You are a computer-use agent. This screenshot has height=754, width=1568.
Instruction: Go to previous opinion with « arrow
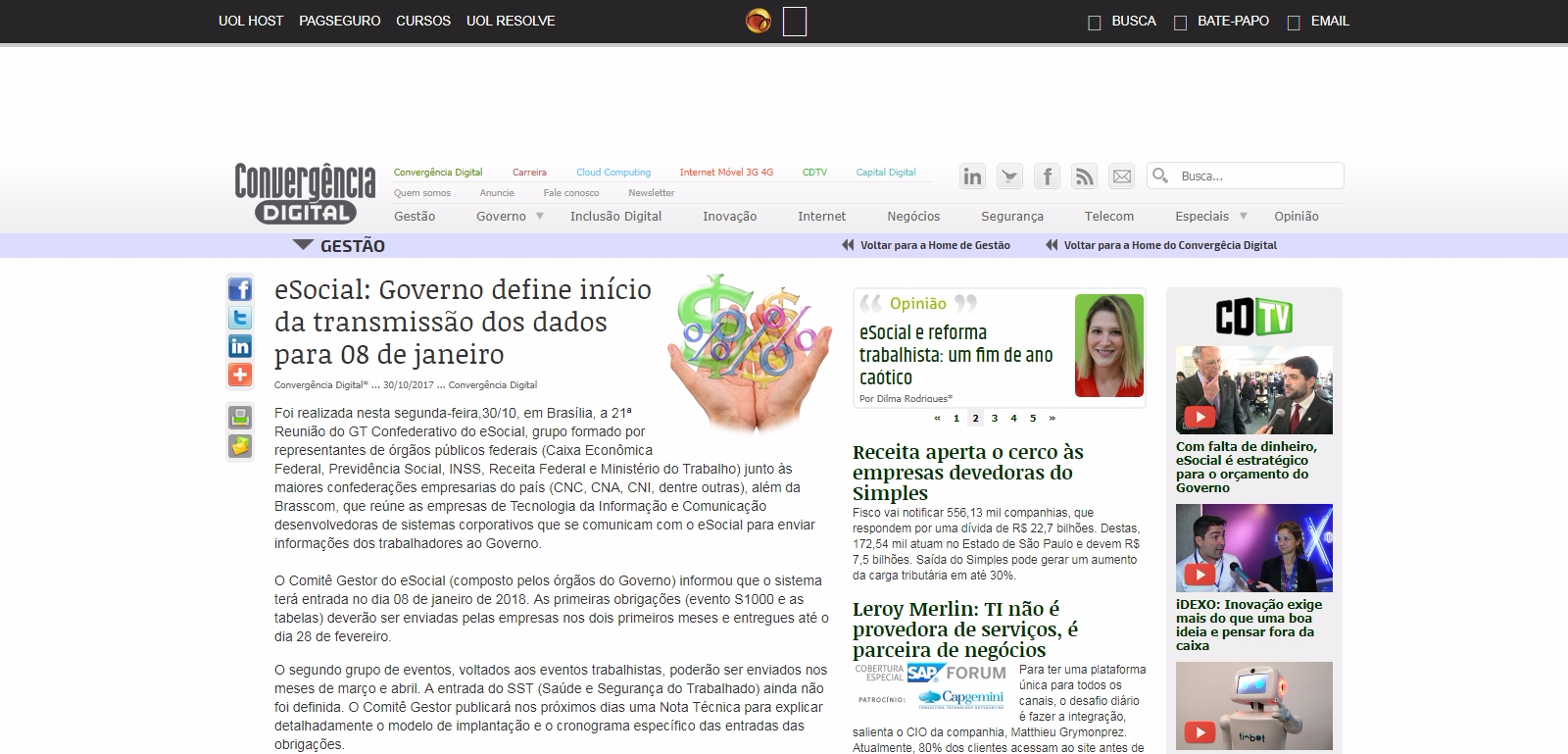[937, 418]
